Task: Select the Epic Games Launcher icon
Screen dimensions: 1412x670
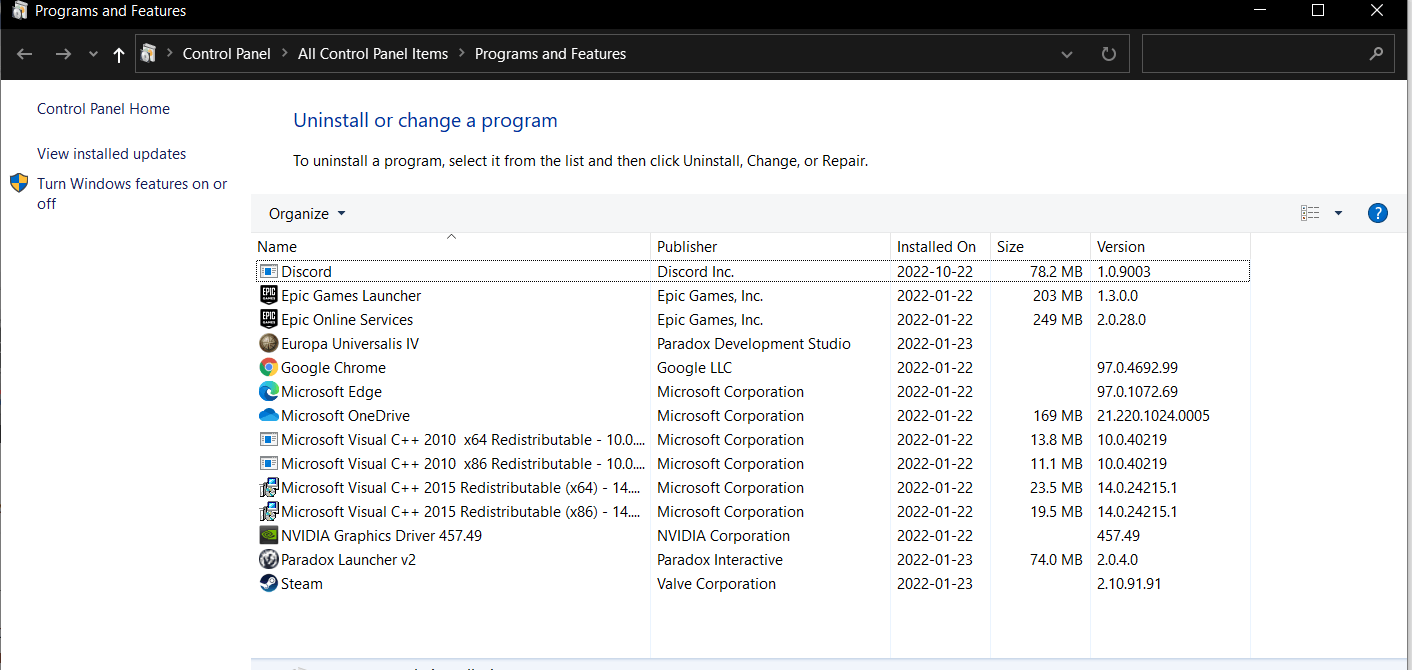Action: pos(268,295)
